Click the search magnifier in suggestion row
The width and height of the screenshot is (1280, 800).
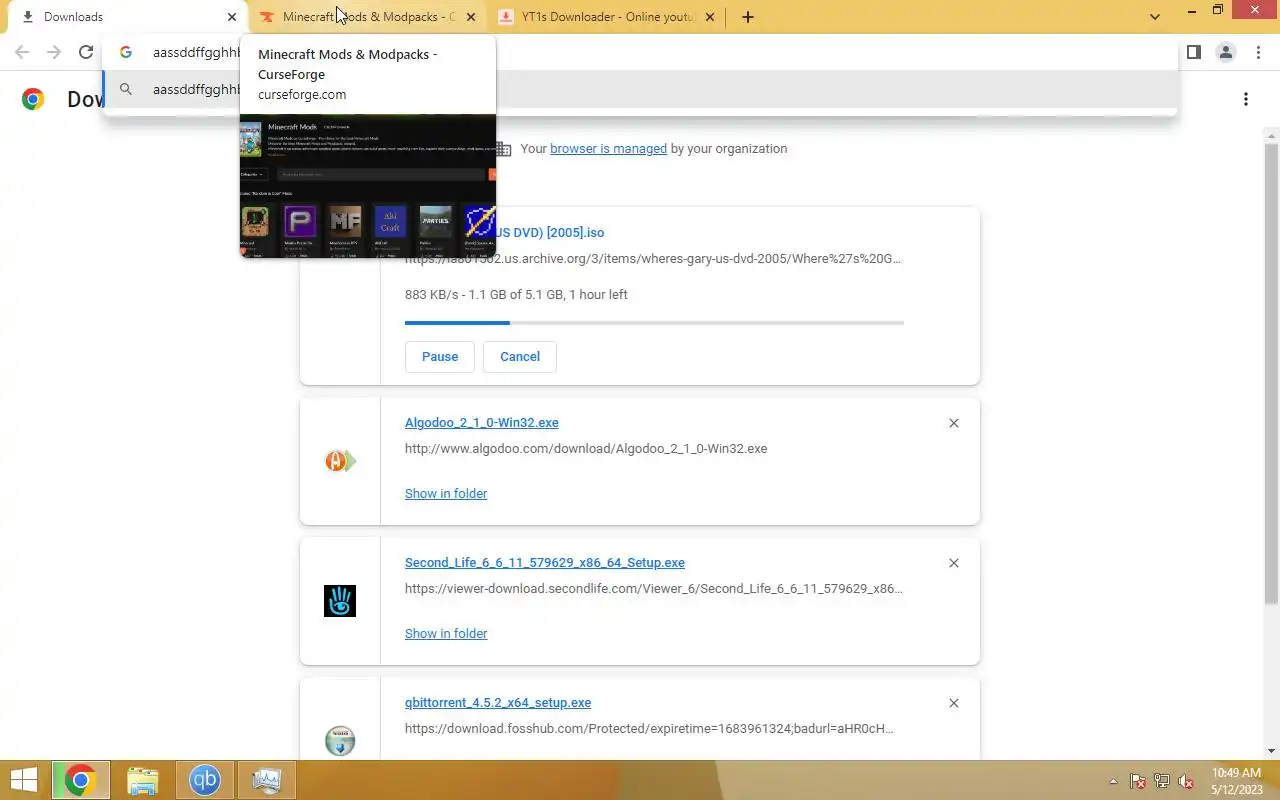(126, 89)
